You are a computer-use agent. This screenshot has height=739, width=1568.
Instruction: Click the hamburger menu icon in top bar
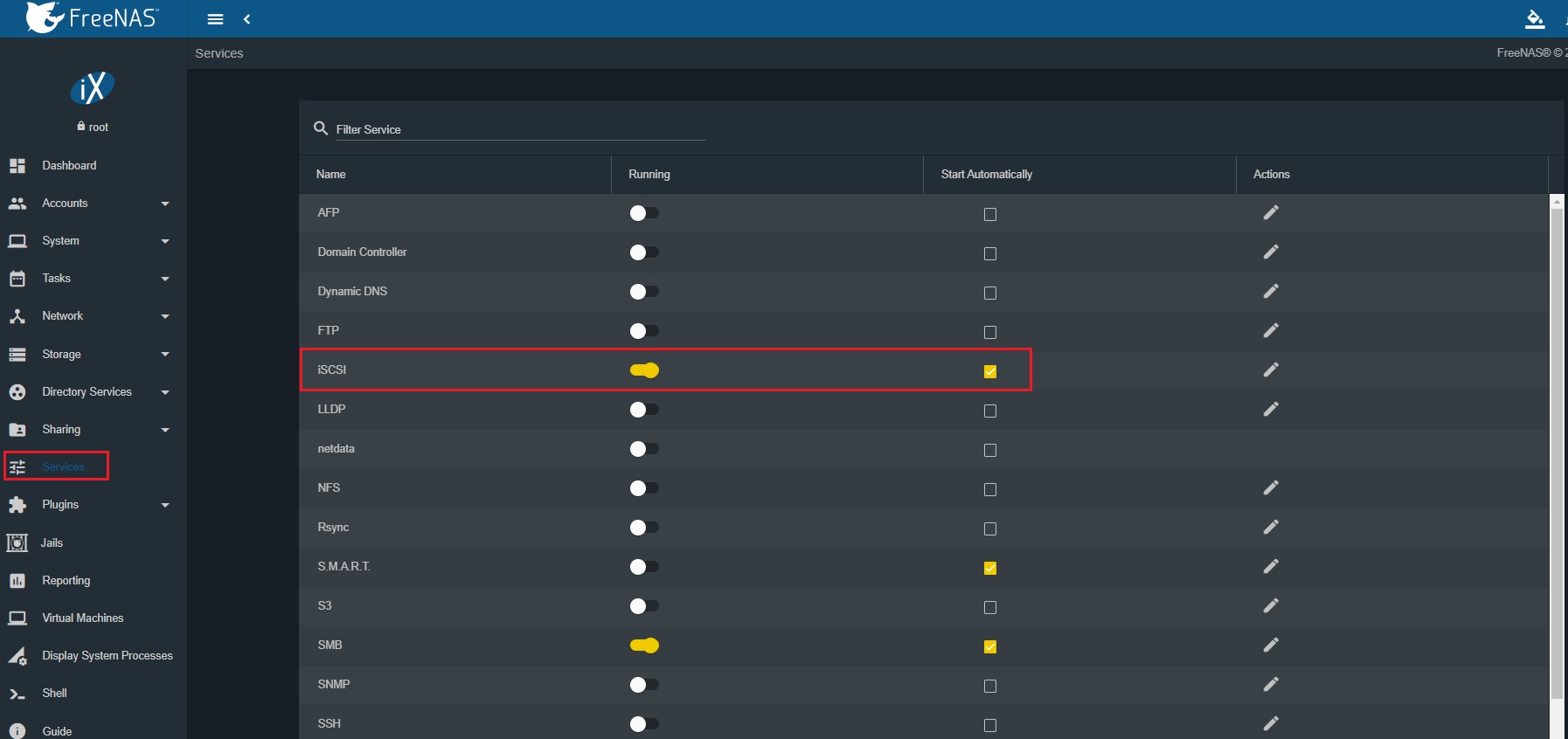(x=215, y=19)
